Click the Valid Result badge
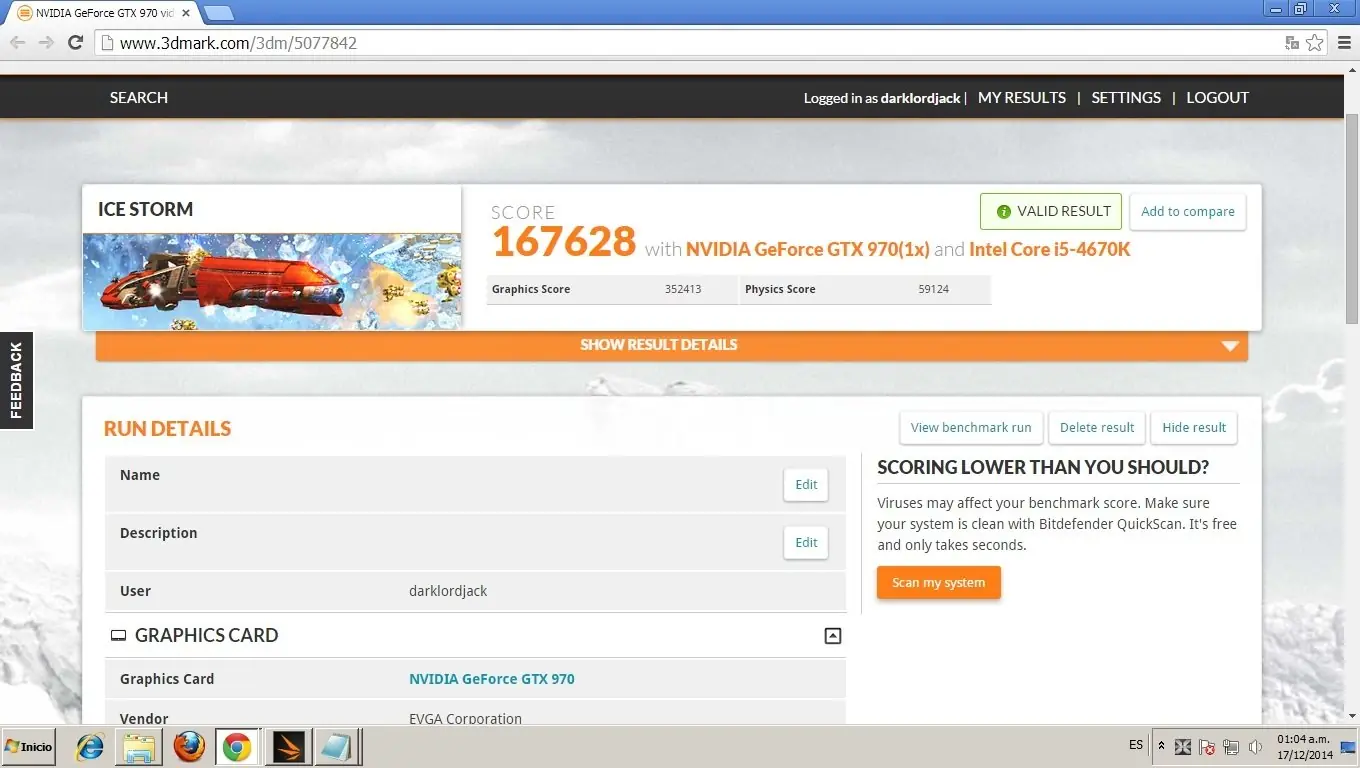 point(1051,212)
